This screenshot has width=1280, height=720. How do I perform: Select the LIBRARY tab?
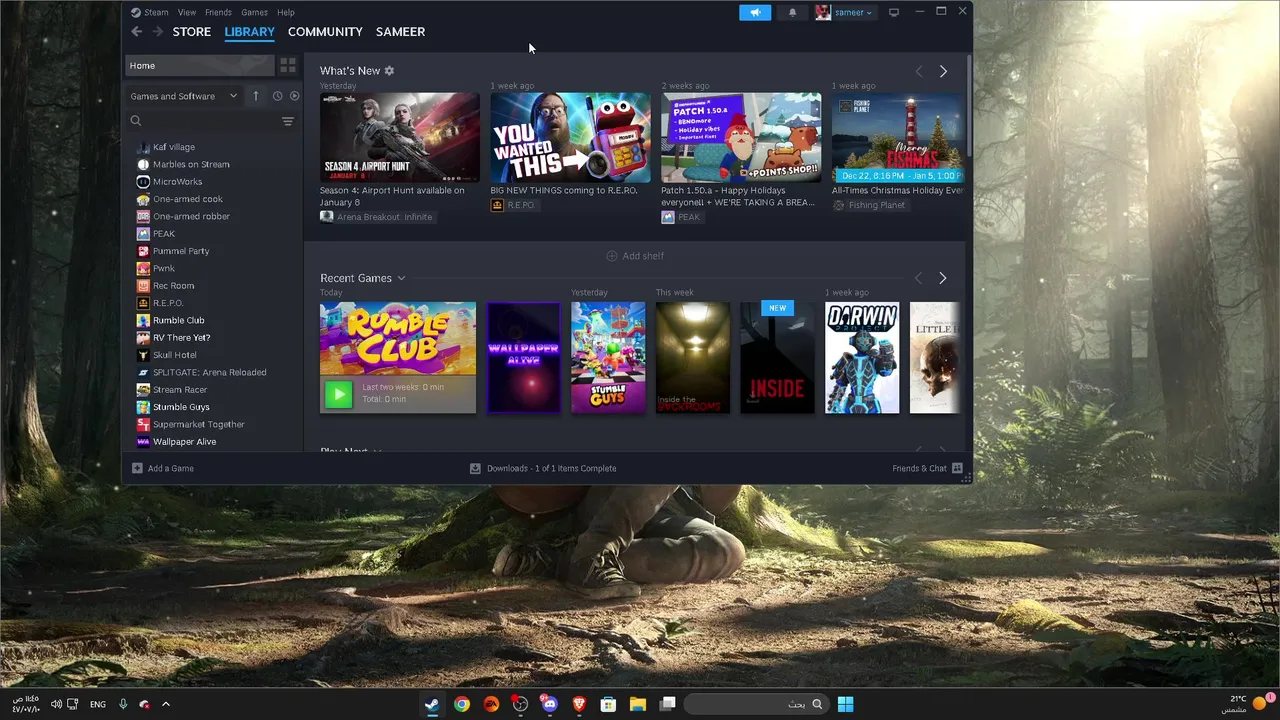(x=249, y=31)
